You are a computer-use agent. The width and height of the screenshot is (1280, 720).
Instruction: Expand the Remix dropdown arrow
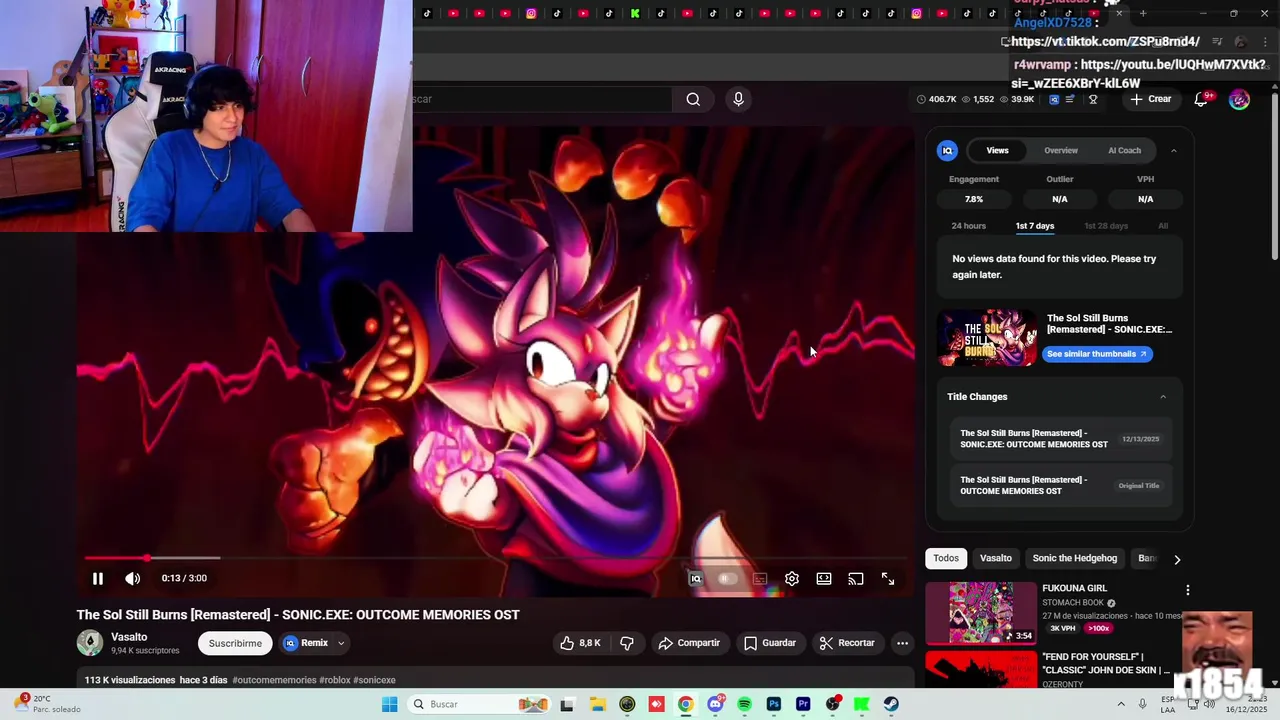[341, 643]
